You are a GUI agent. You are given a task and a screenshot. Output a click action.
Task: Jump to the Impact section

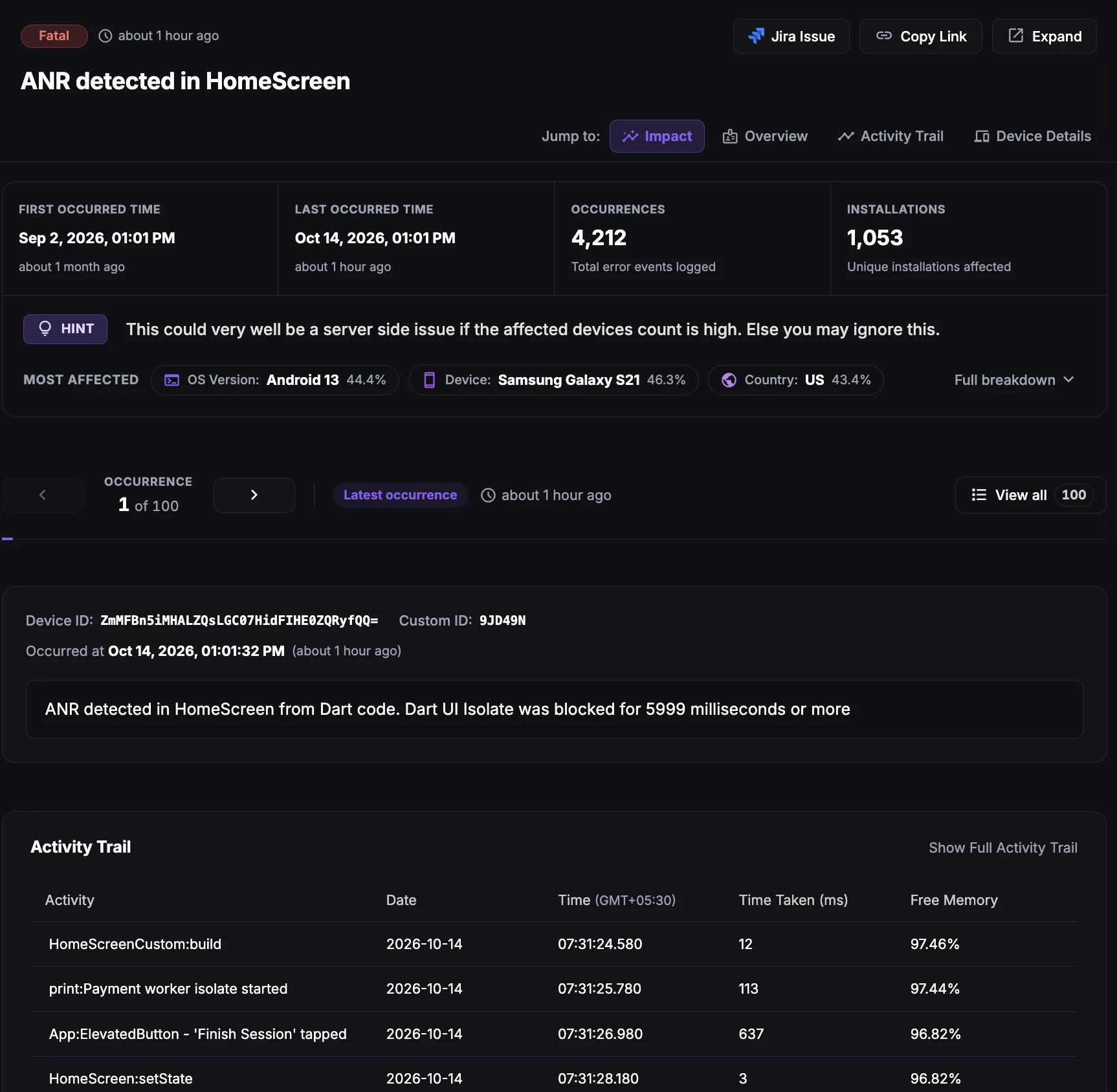[657, 136]
